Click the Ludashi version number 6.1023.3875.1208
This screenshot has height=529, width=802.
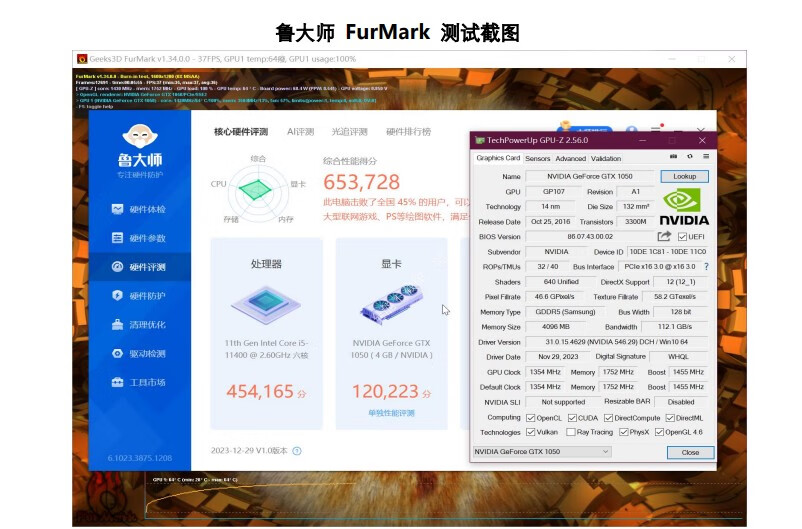click(140, 458)
